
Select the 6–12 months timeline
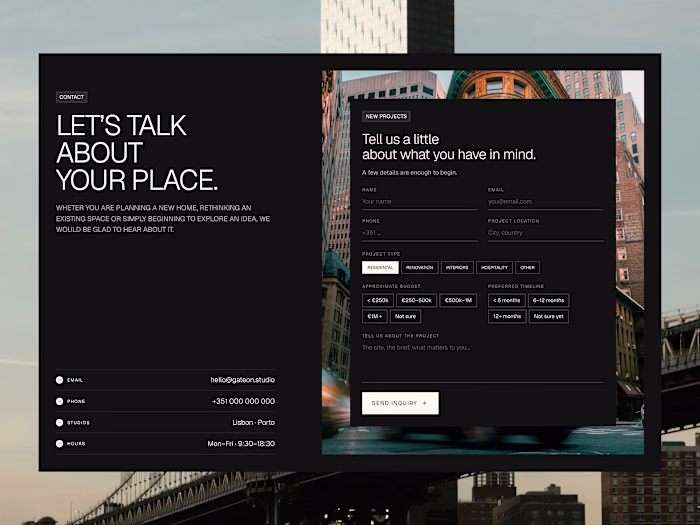pos(549,300)
